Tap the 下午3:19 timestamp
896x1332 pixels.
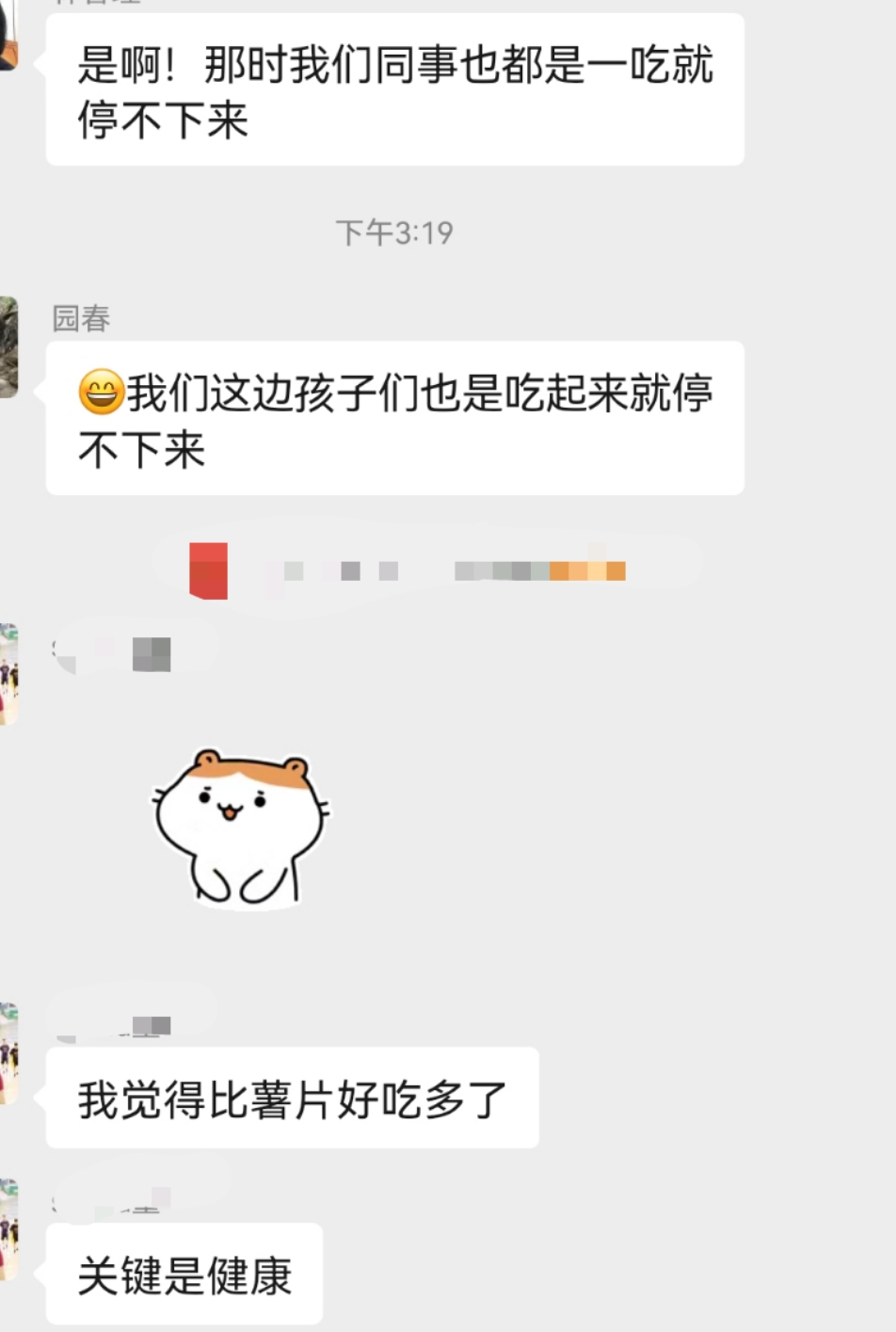pos(394,233)
